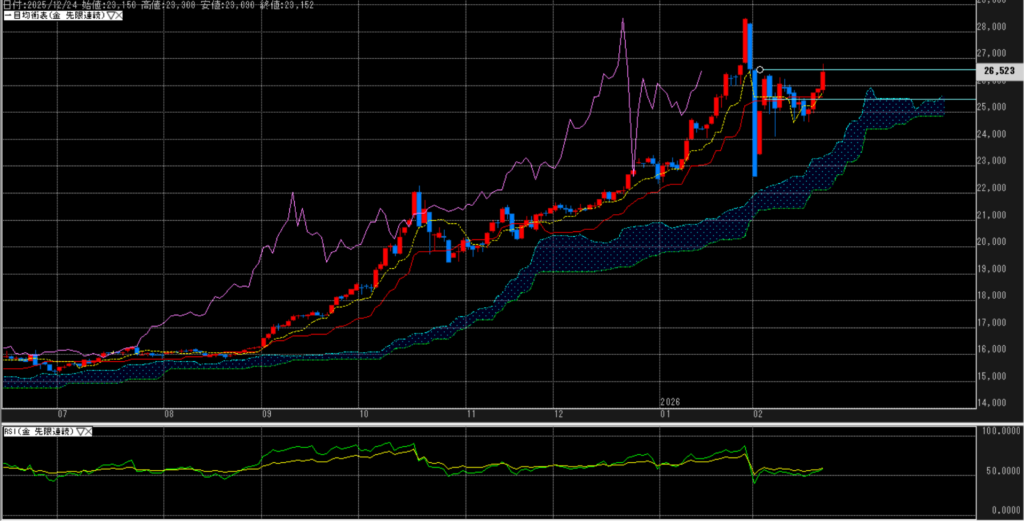Click the 100.0000 RSI axis label

coord(998,431)
